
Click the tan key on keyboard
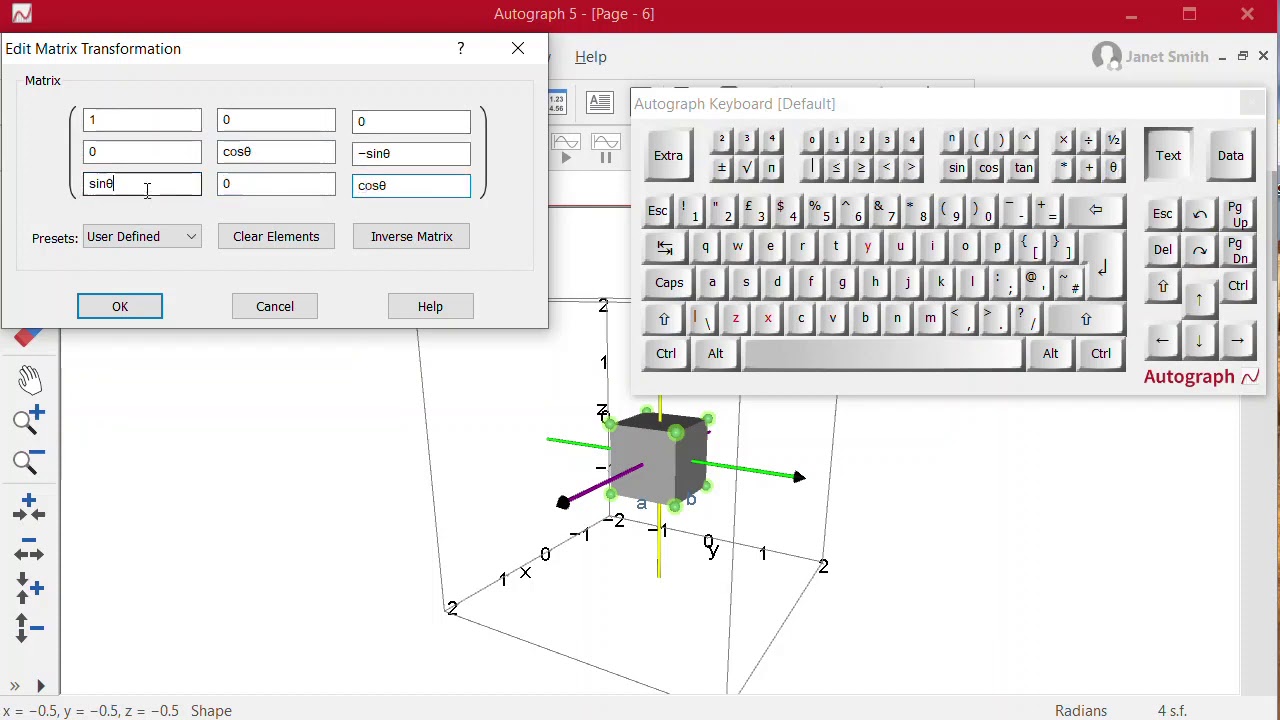[x=1023, y=168]
